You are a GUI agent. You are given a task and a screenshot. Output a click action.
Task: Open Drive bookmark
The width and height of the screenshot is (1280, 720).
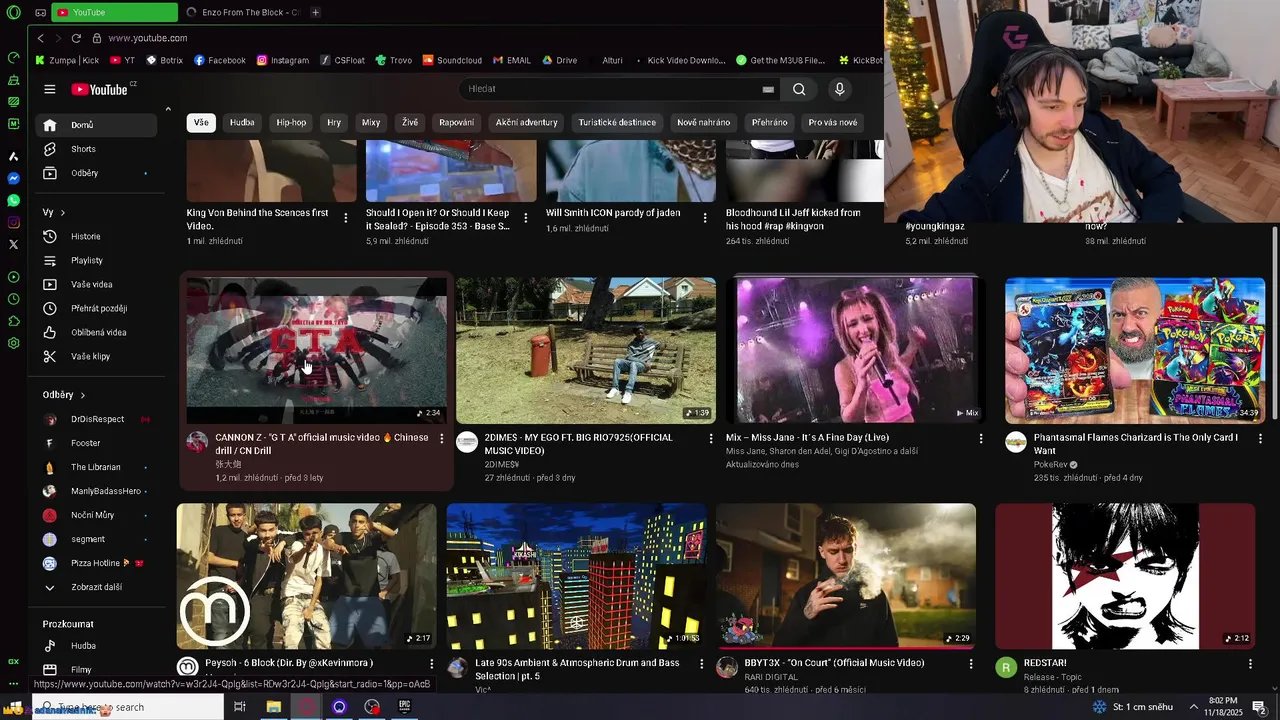(x=559, y=60)
